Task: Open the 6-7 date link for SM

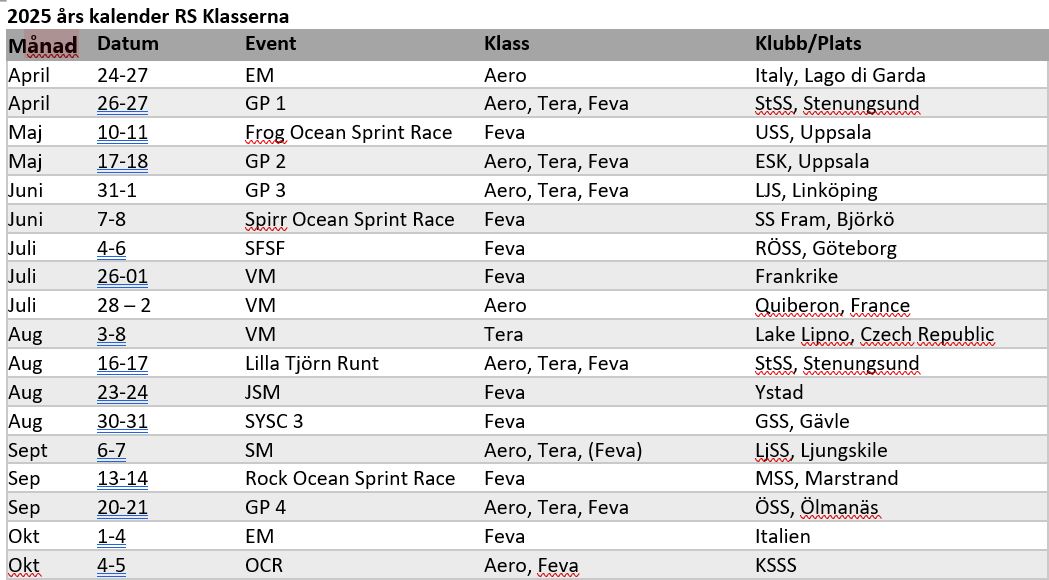Action: click(x=112, y=450)
